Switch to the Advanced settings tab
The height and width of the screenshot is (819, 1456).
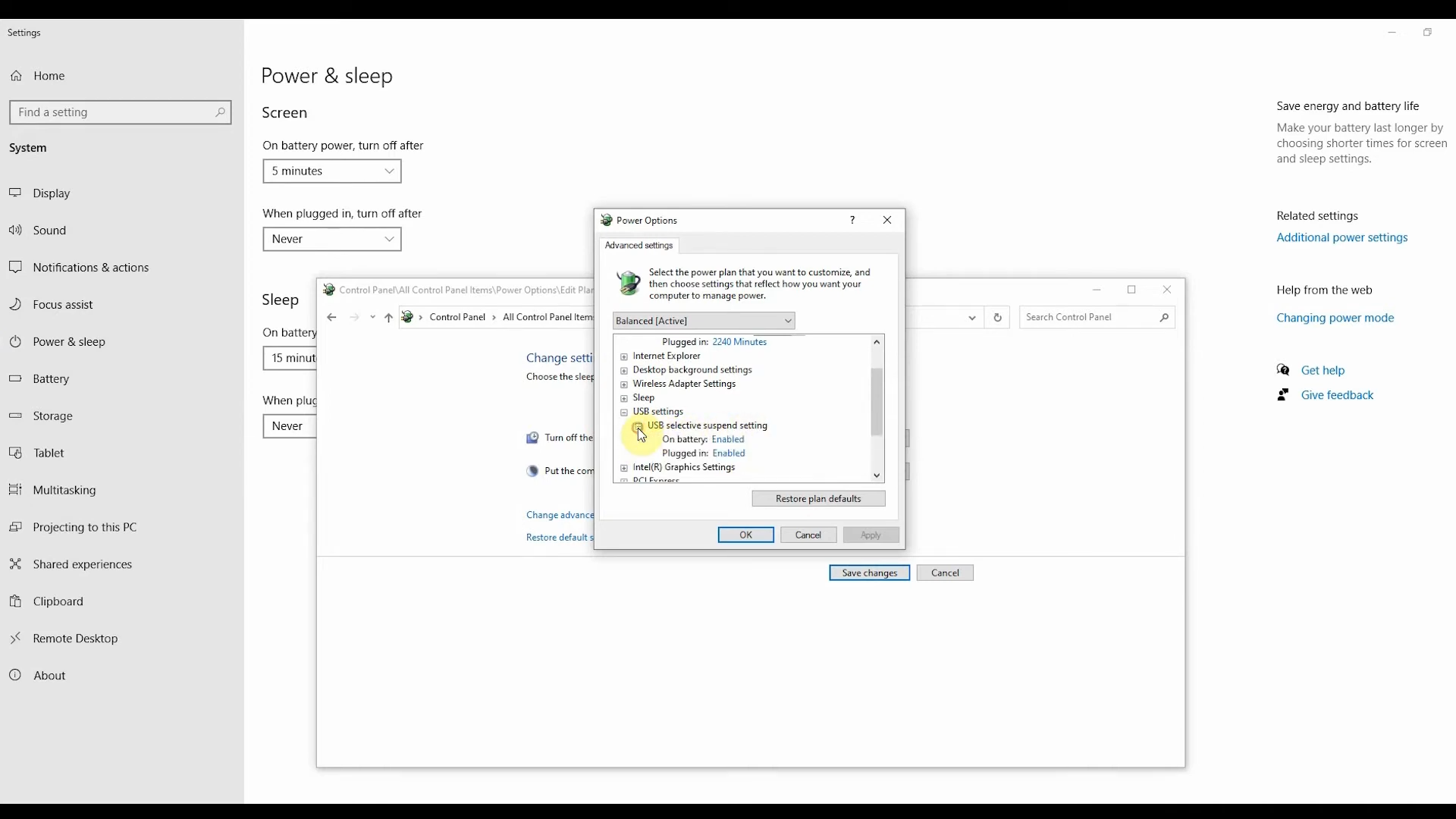coord(639,245)
